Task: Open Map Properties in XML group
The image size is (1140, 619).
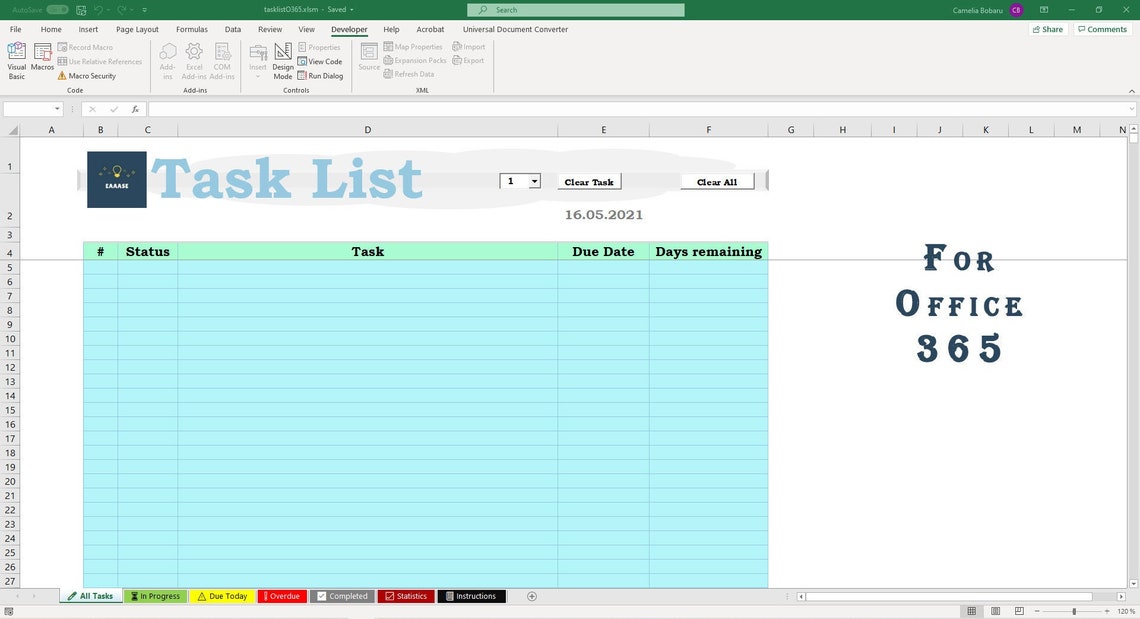Action: click(413, 46)
